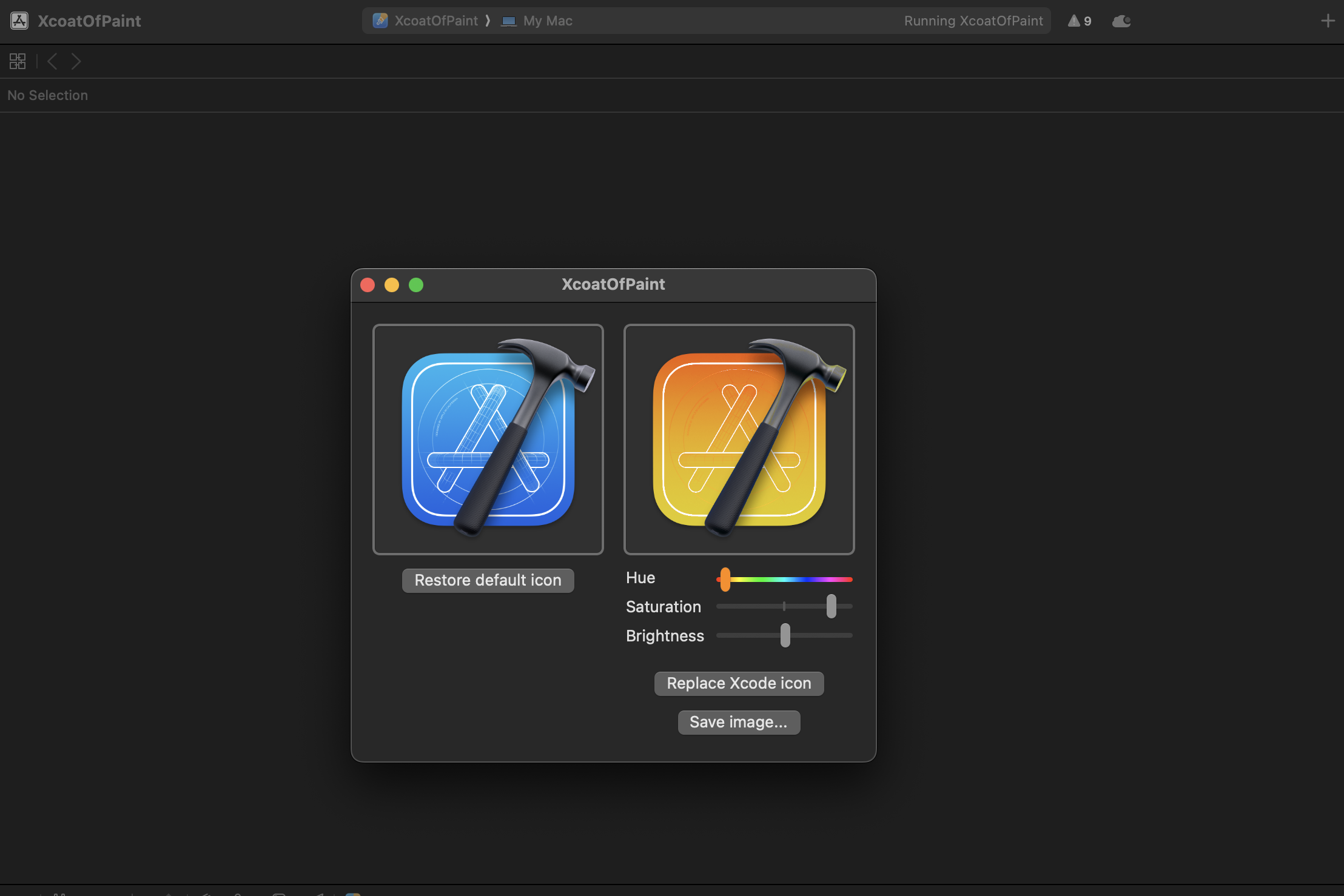Click the Xcode project icon in title bar
This screenshot has height=896, width=1344.
tap(19, 21)
